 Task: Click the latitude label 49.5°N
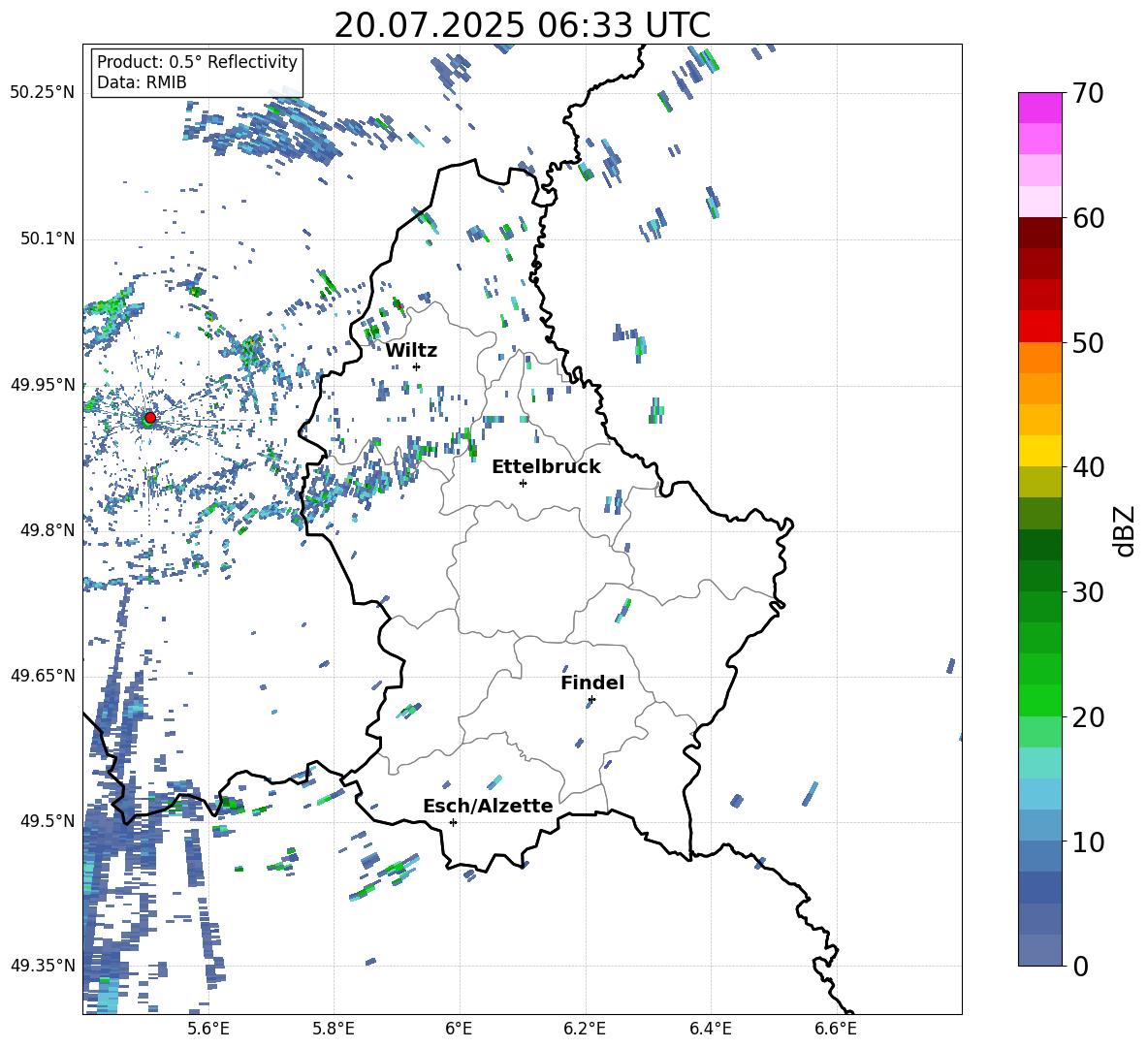pos(47,821)
